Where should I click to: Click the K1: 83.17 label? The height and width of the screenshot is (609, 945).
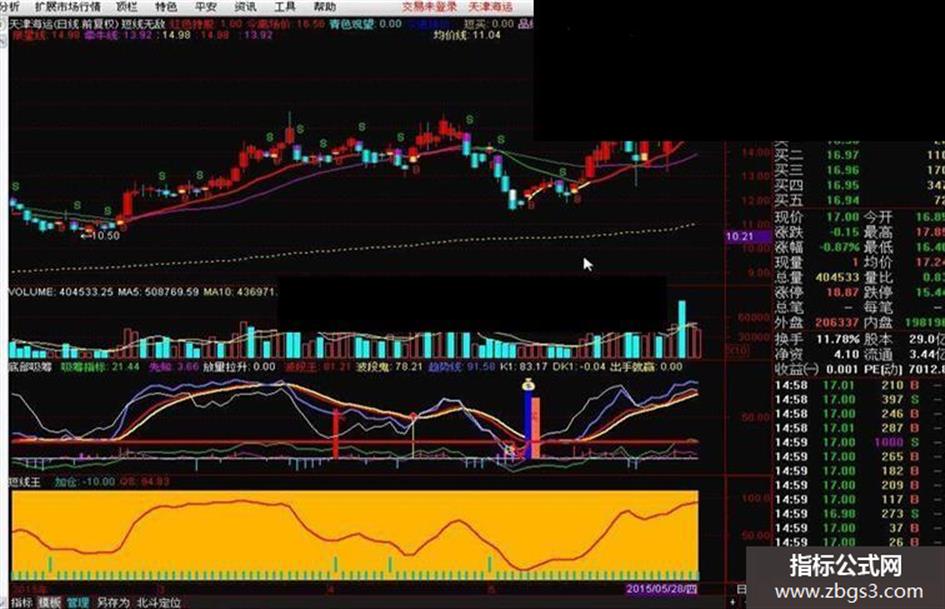(524, 367)
